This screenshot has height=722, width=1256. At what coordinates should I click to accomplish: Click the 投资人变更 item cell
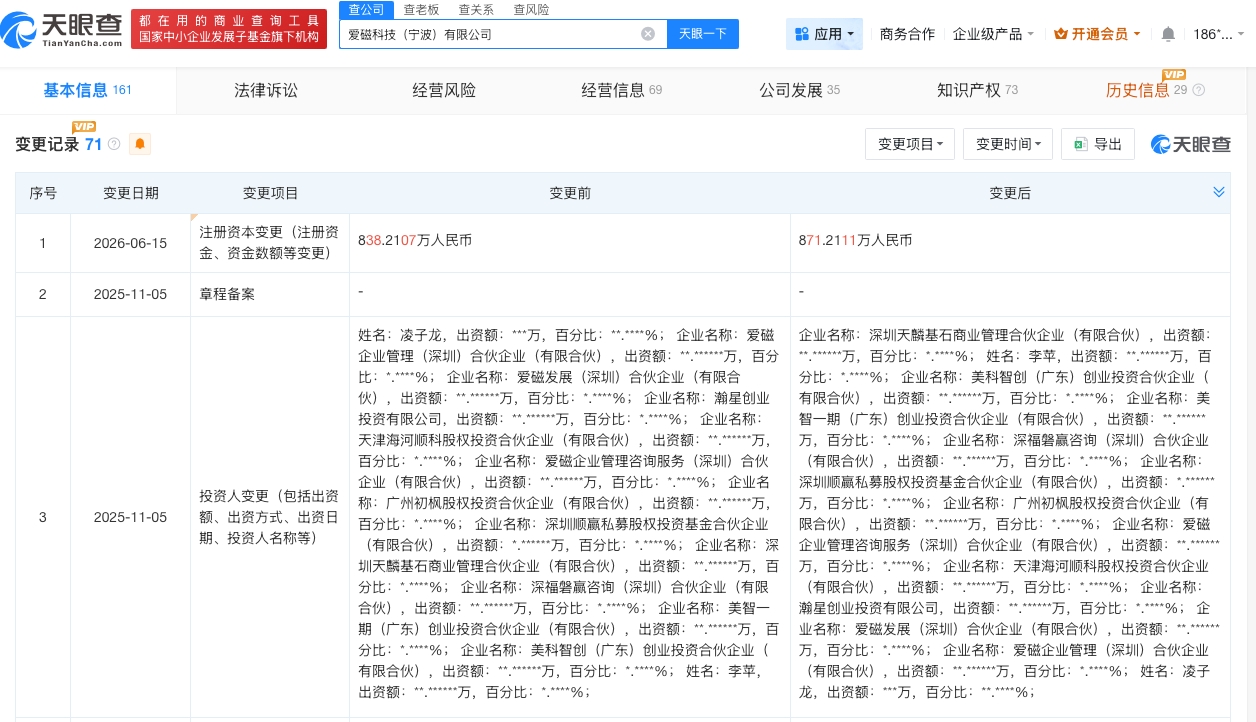[x=270, y=517]
